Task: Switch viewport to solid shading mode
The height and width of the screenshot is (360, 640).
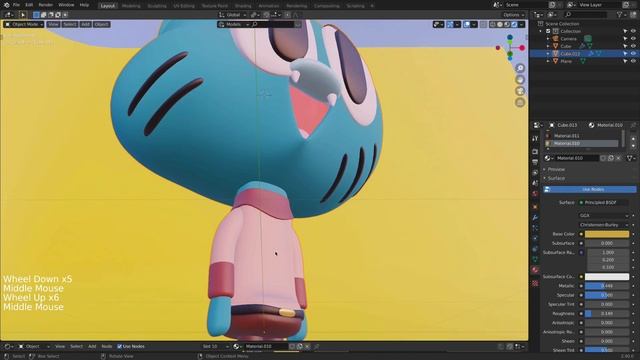Action: pos(500,24)
